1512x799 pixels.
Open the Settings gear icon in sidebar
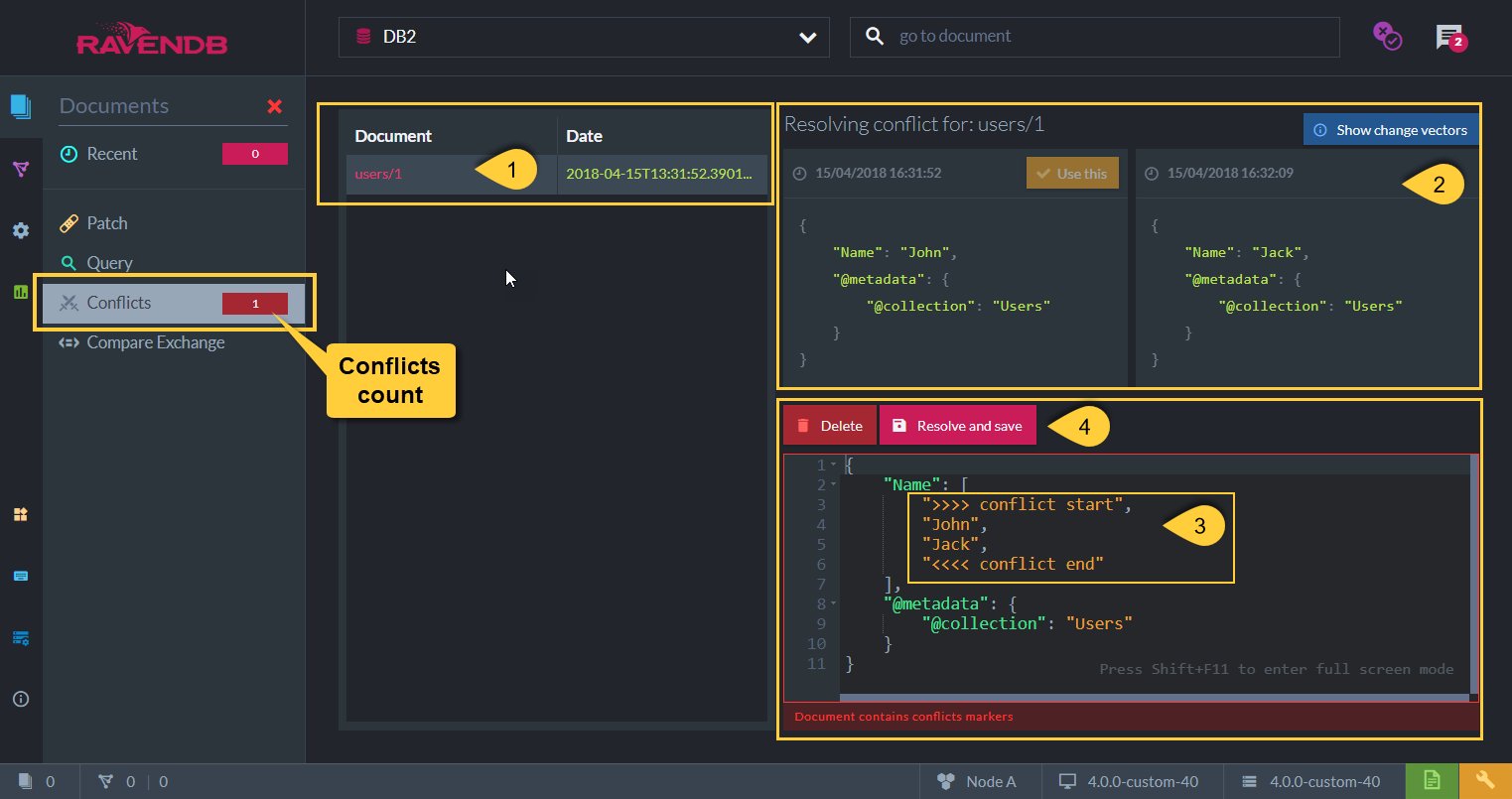(21, 230)
